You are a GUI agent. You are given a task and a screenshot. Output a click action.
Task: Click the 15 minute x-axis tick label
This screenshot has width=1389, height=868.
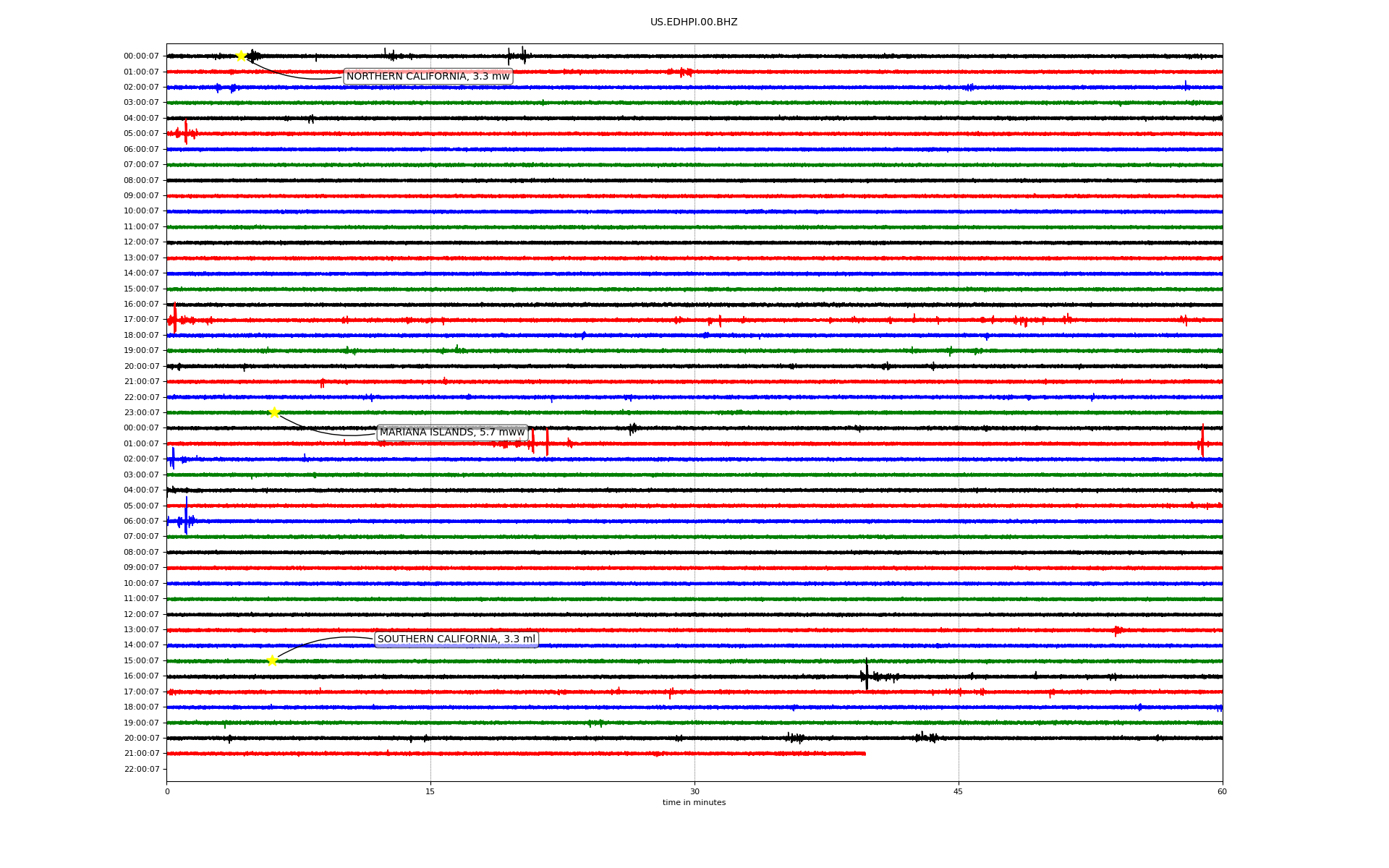click(430, 791)
